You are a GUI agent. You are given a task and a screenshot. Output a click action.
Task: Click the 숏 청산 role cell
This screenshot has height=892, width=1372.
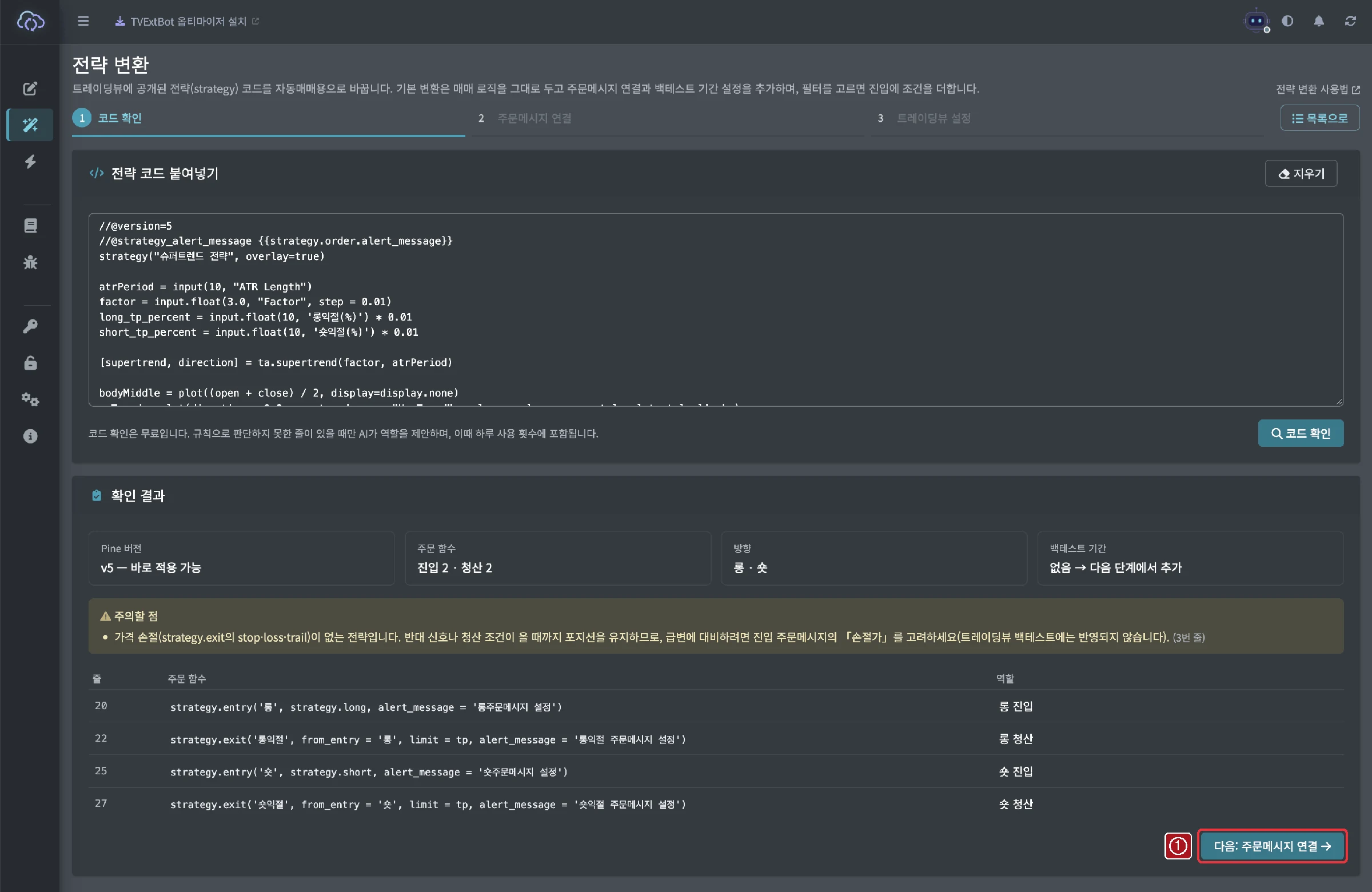coord(1016,804)
